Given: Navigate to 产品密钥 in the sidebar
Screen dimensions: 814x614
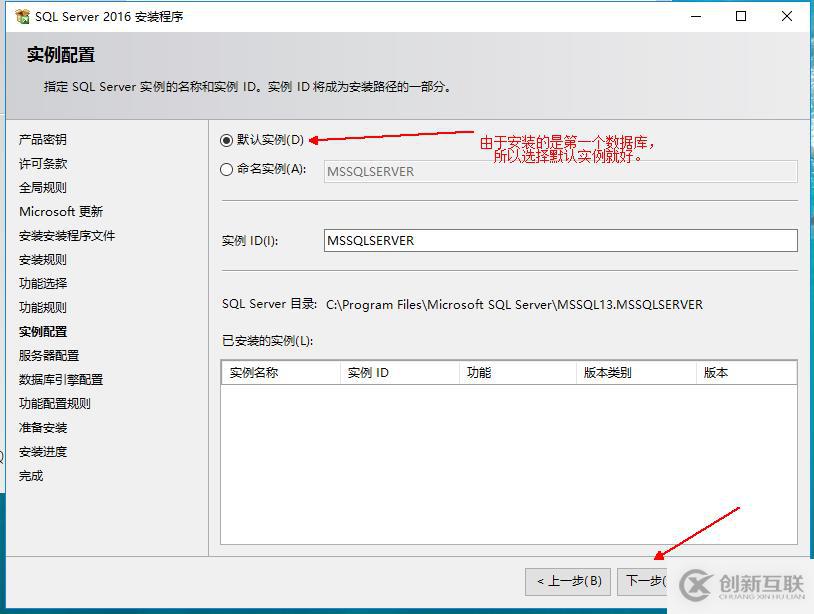Looking at the screenshot, I should pyautogui.click(x=45, y=140).
